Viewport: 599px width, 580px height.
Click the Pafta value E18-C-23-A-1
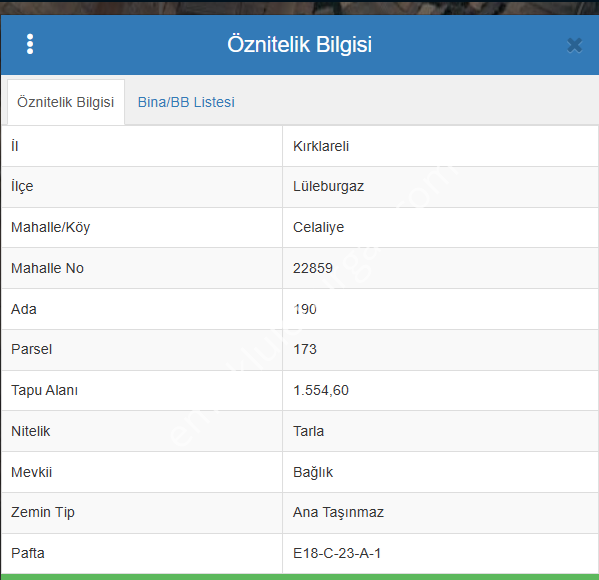337,553
